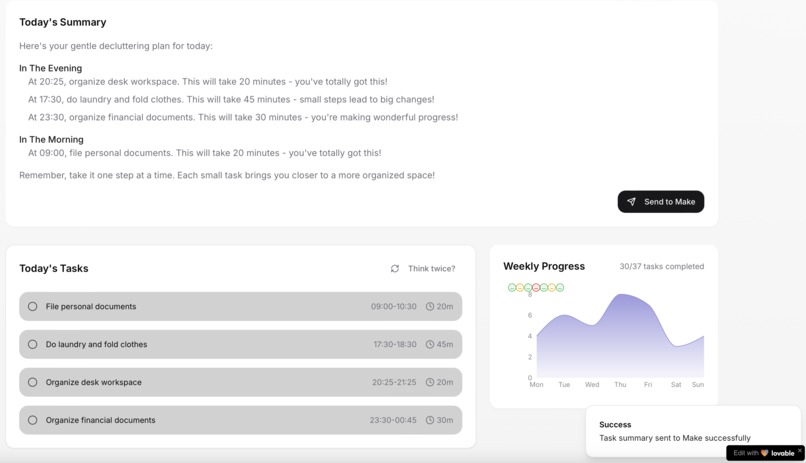This screenshot has width=806, height=463.
Task: Click the Wed label on the chart axis
Action: pos(592,384)
